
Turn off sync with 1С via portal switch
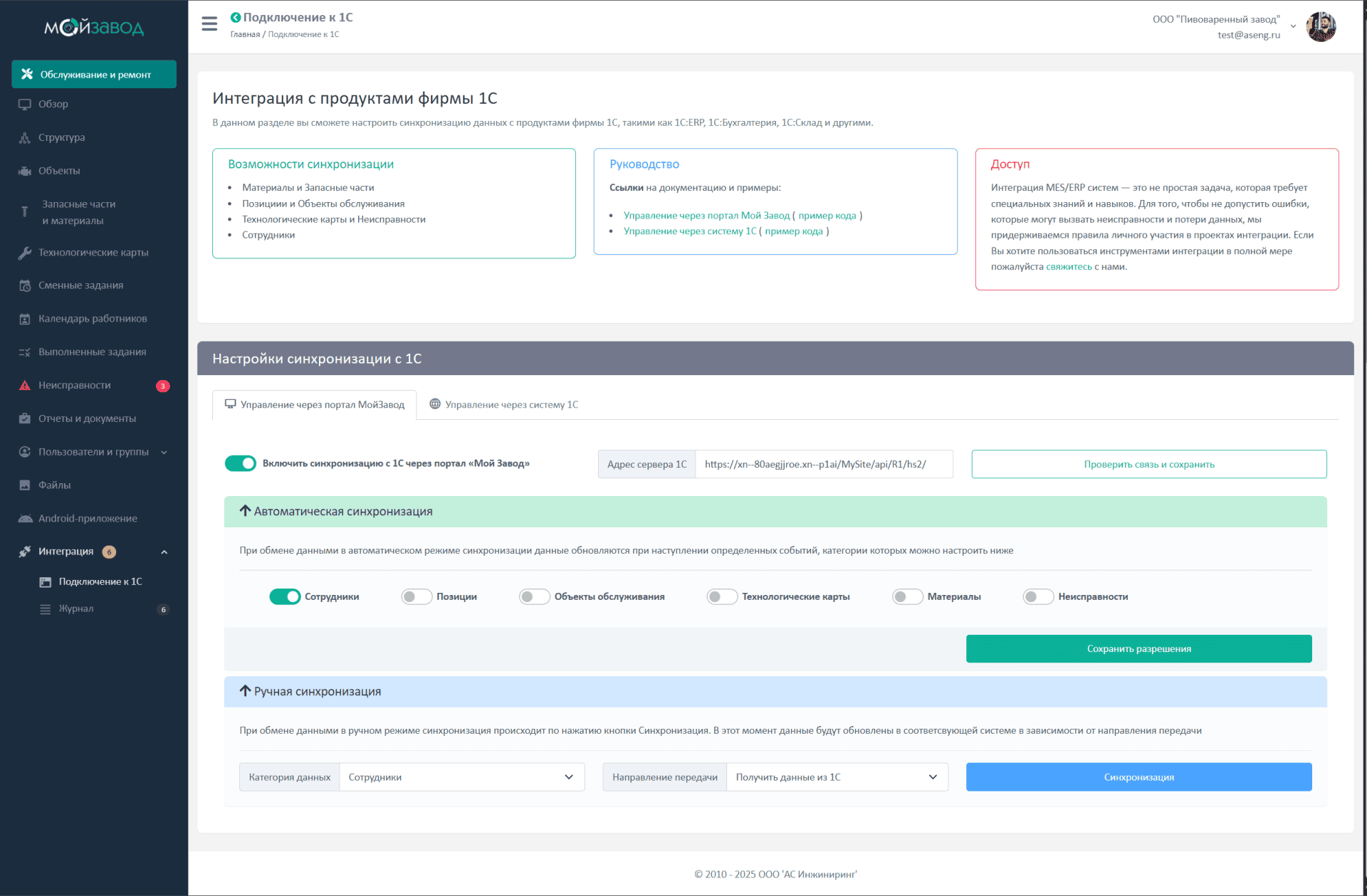[241, 464]
